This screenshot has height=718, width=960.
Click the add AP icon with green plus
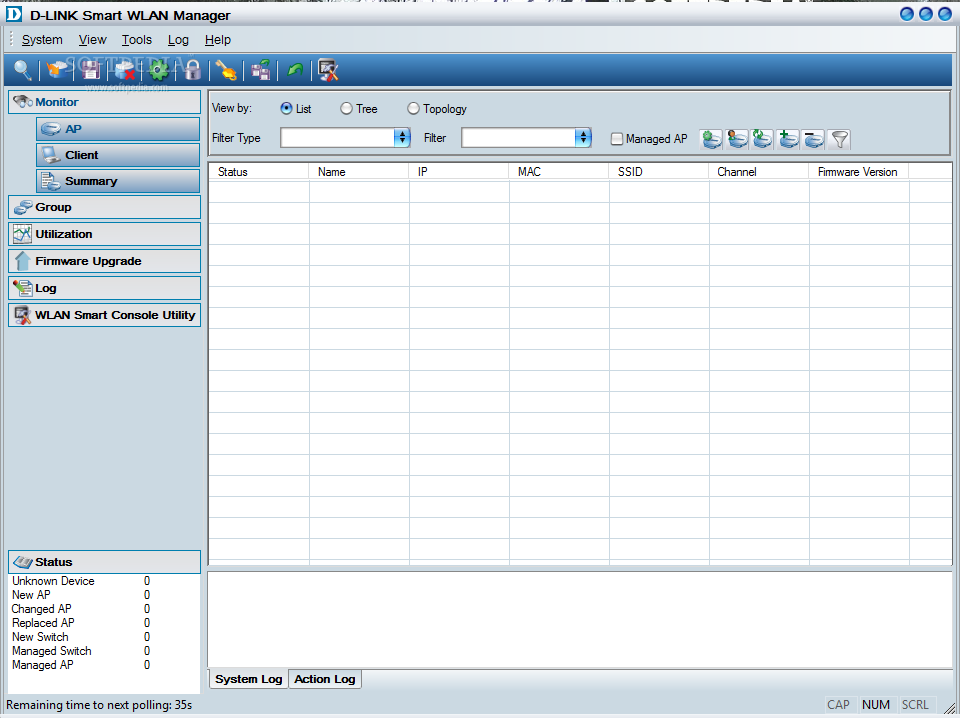(x=788, y=139)
